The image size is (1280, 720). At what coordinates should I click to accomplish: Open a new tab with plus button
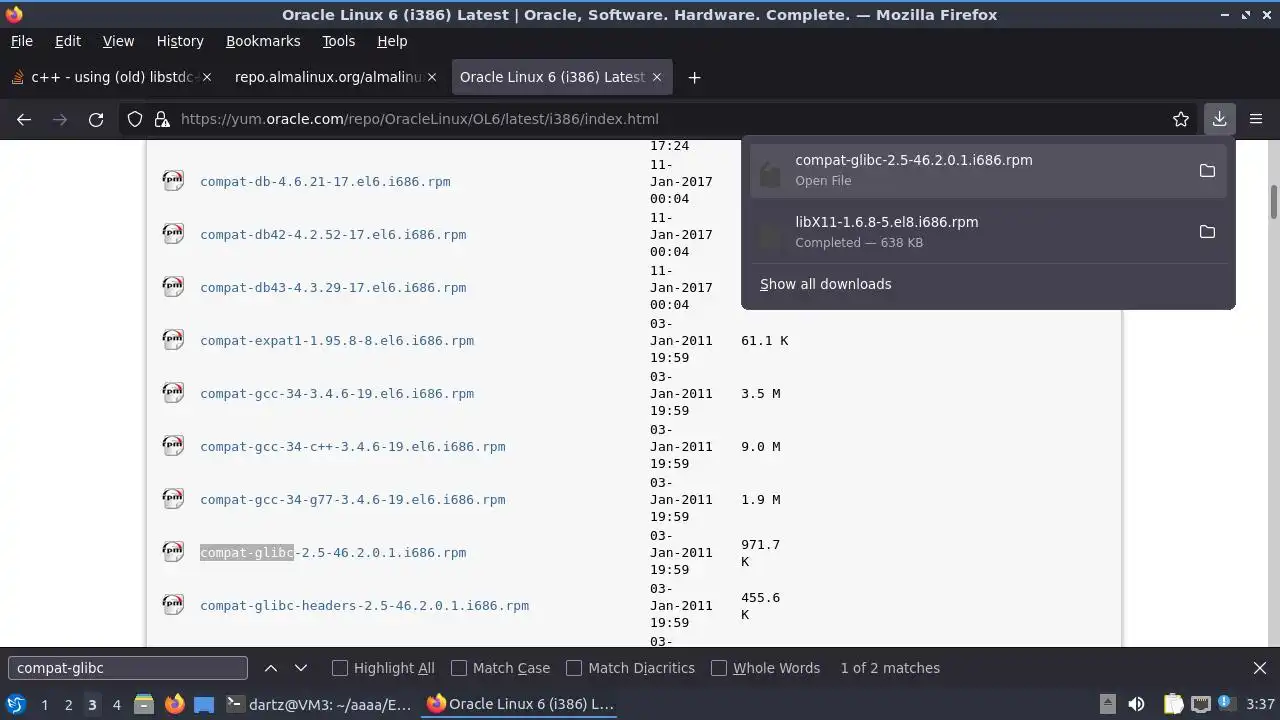694,77
